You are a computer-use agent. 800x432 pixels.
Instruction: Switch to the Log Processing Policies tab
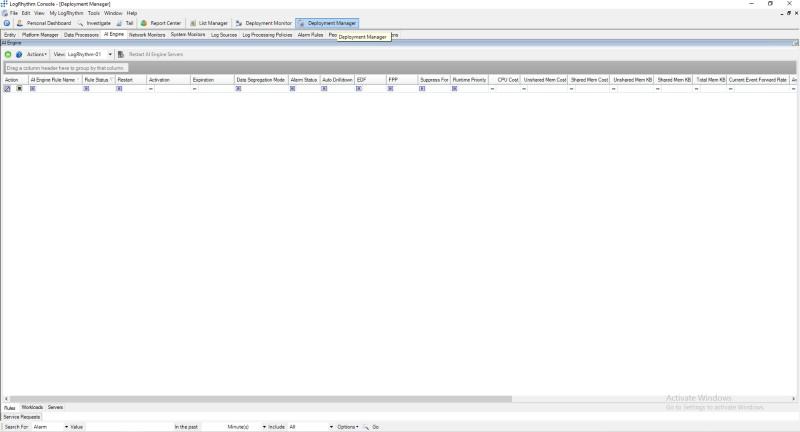(x=267, y=35)
